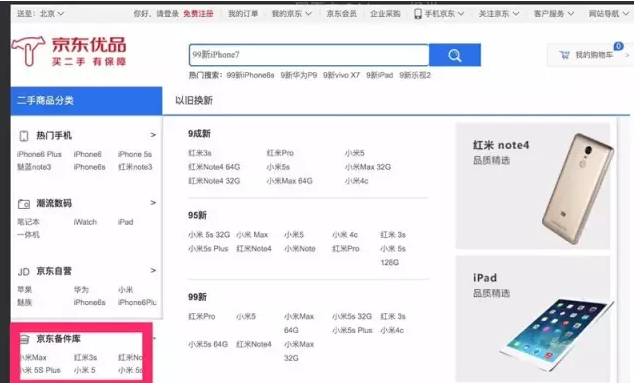This screenshot has height=383, width=634.
Task: Expand 热门手机 category arrow
Action: 153,135
